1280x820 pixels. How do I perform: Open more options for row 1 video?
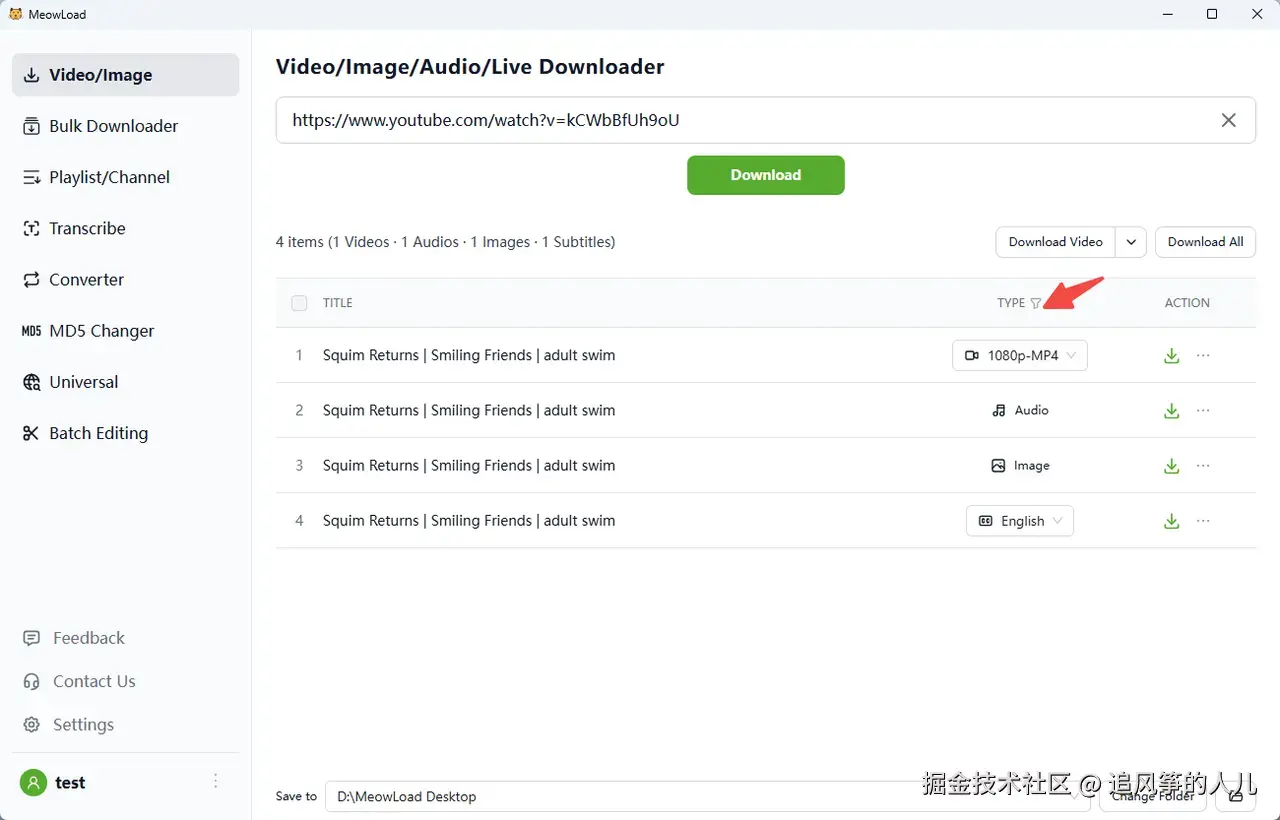[x=1203, y=356]
